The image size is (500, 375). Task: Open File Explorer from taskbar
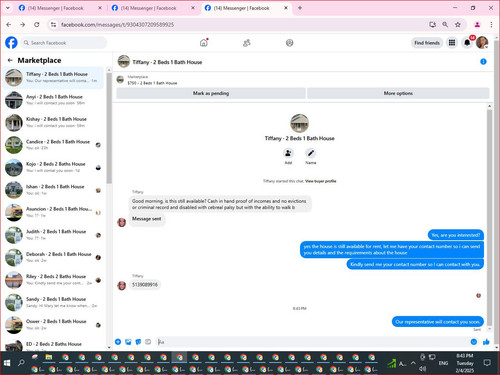pyautogui.click(x=49, y=358)
